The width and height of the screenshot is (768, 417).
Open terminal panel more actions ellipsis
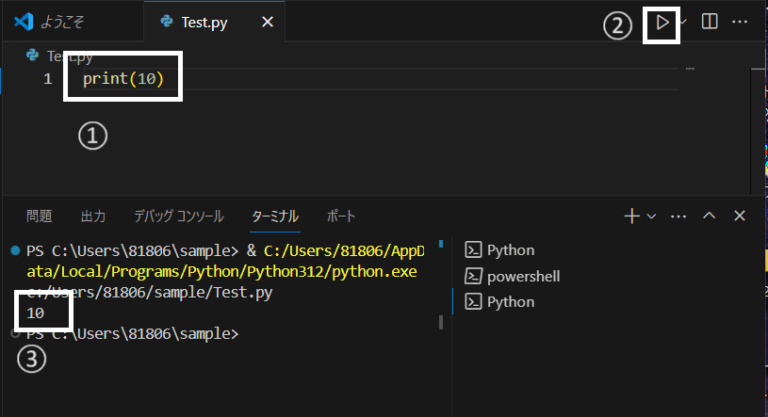pyautogui.click(x=678, y=216)
